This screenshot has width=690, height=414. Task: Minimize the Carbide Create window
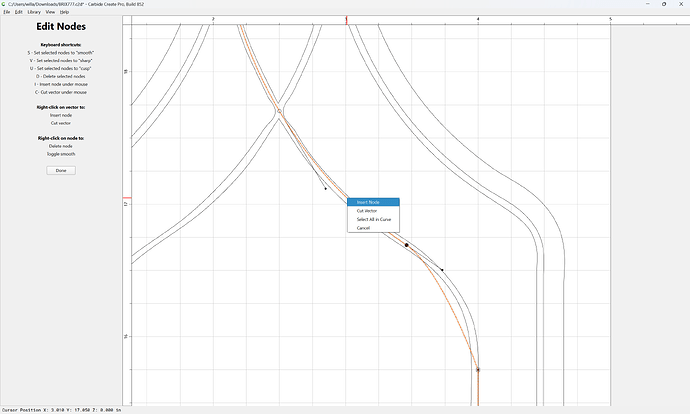(x=648, y=4)
